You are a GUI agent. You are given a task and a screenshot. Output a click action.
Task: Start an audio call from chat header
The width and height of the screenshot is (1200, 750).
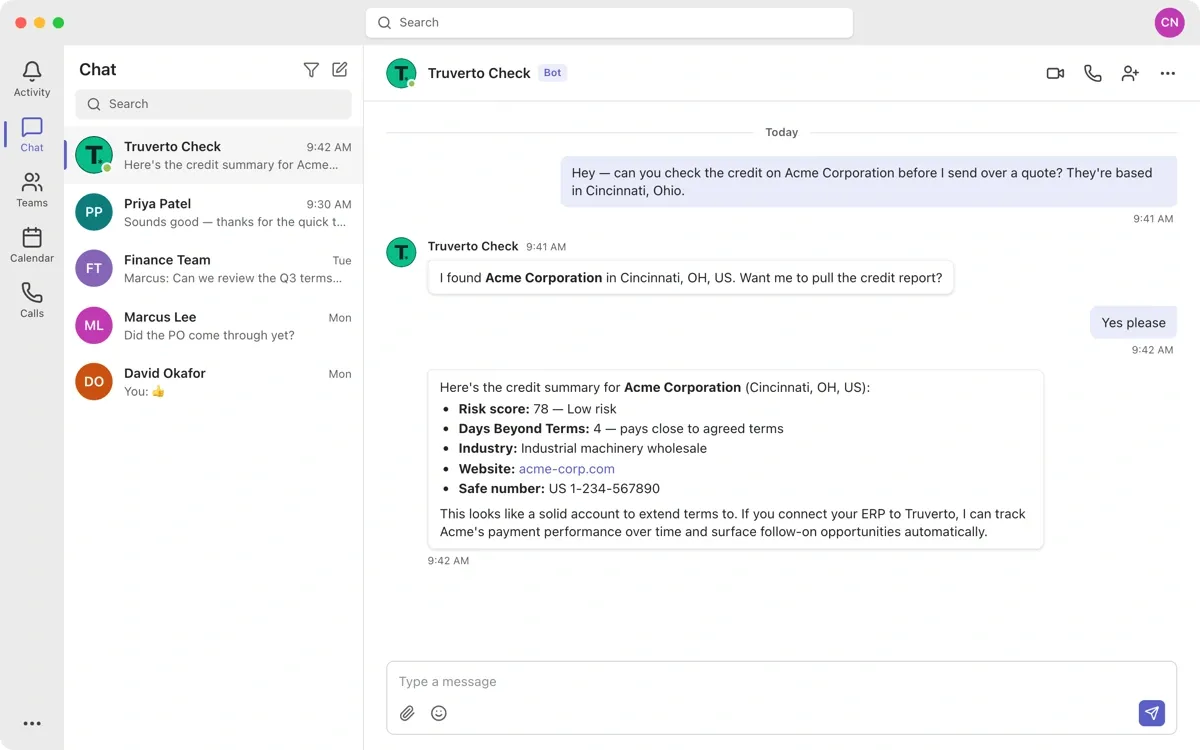click(x=1093, y=73)
